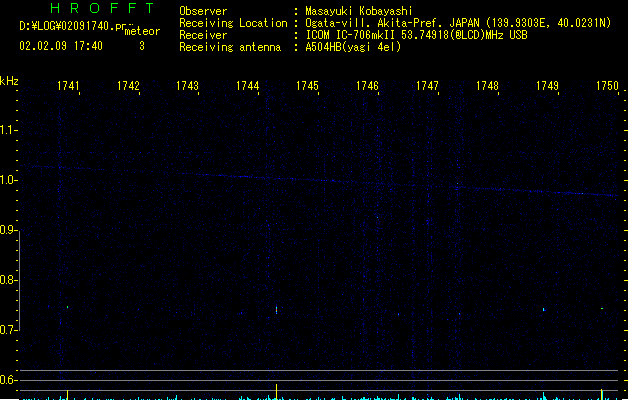The height and width of the screenshot is (400, 629).
Task: Click the 0.8 kHz frequency axis label
Action: pos(8,280)
